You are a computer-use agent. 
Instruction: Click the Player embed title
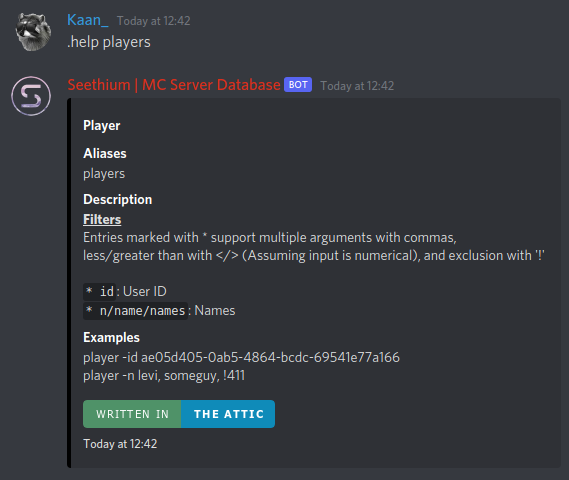click(x=102, y=126)
